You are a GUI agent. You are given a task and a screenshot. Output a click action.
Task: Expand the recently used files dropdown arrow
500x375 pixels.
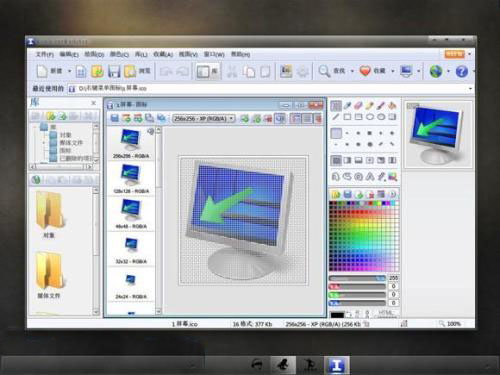pos(470,89)
